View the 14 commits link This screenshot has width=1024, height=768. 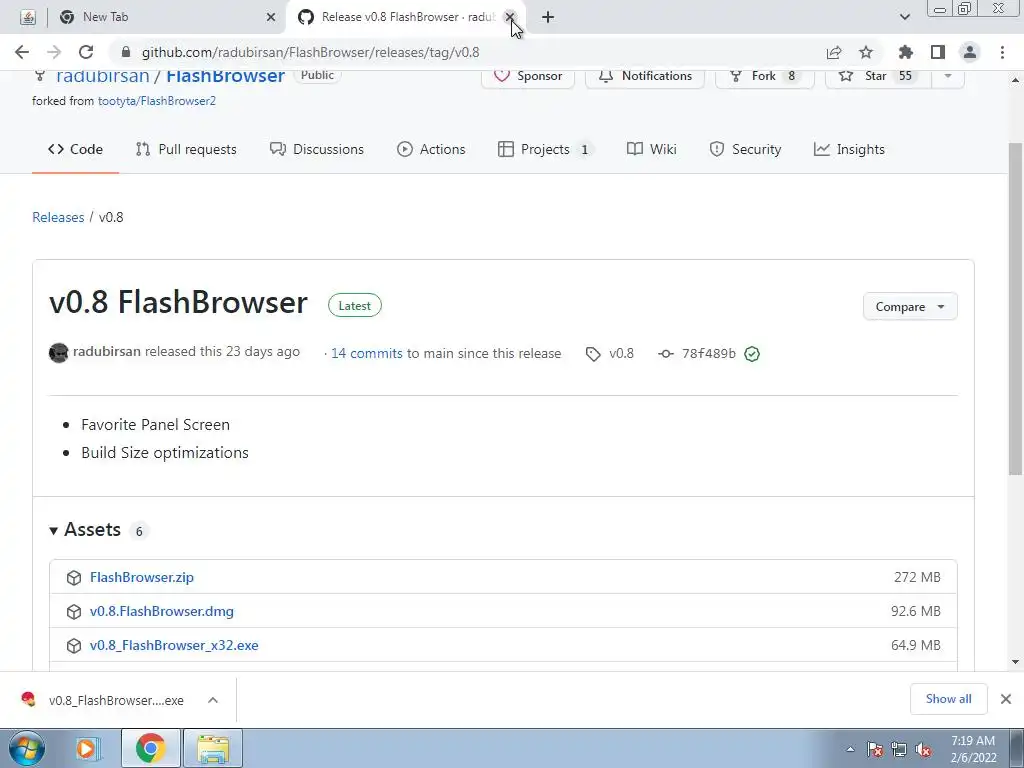pos(366,353)
